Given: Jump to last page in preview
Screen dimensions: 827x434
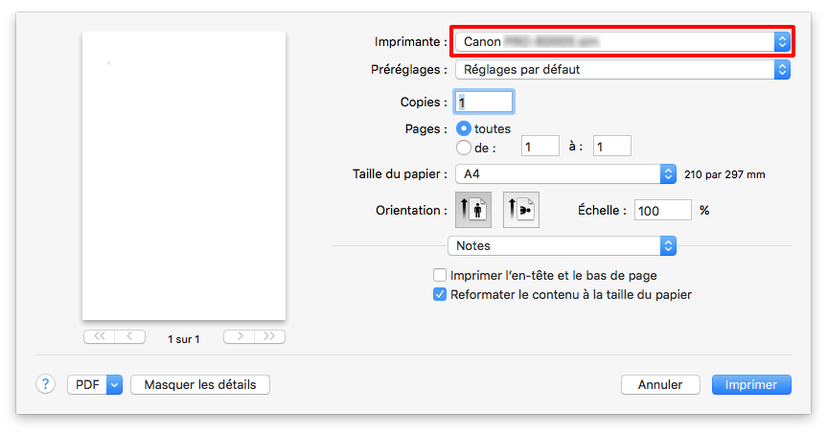Looking at the screenshot, I should click(x=270, y=337).
